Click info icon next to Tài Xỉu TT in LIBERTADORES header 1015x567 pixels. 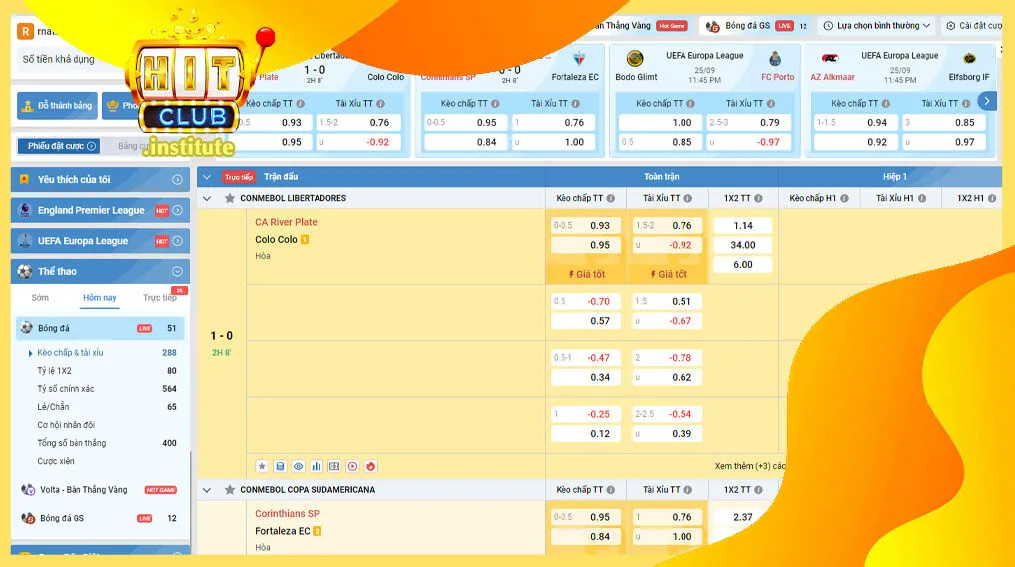click(687, 199)
